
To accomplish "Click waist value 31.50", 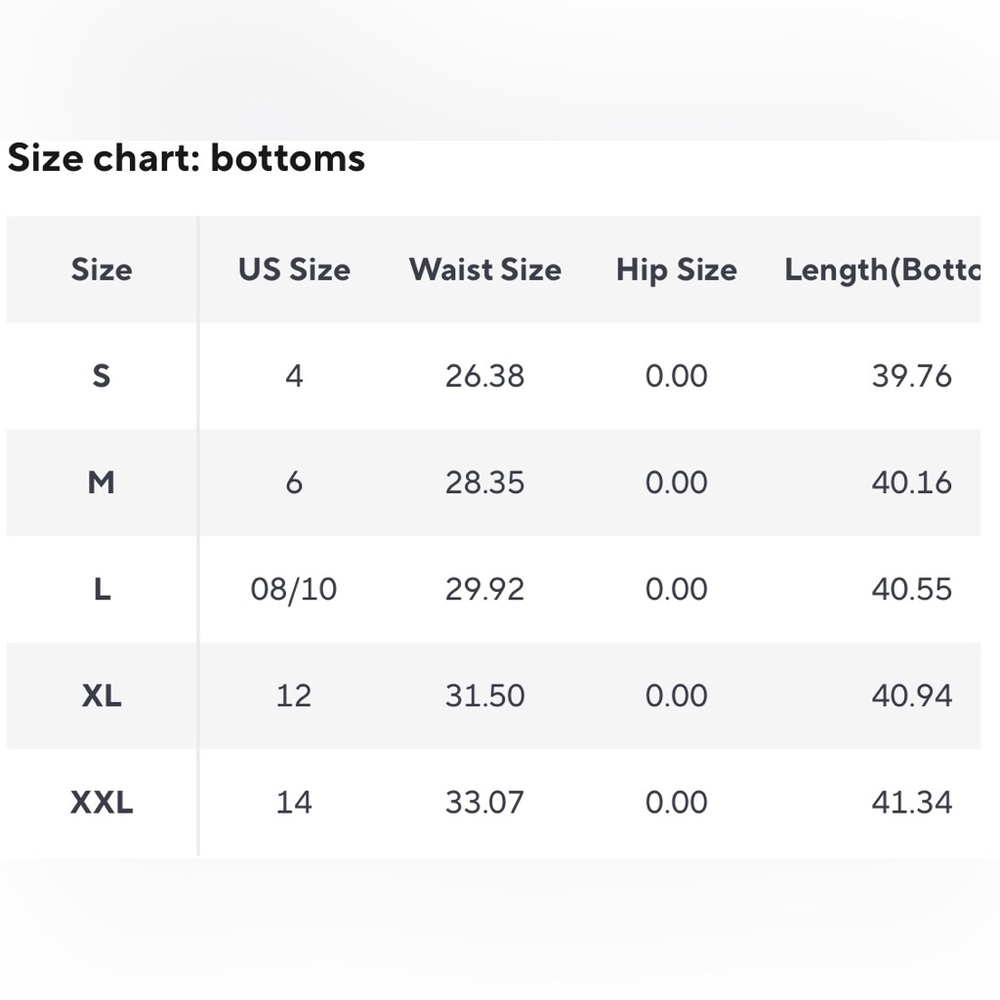I will 485,695.
